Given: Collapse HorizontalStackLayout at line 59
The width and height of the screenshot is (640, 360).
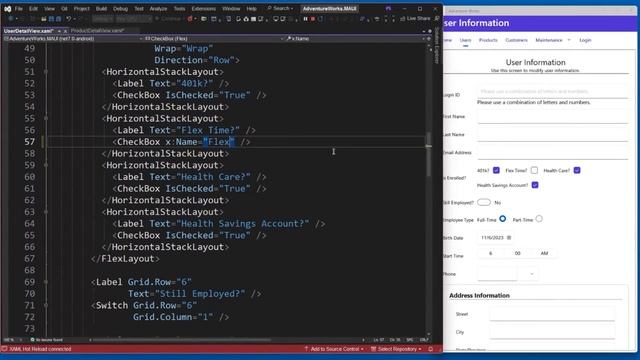Looking at the screenshot, I should (x=46, y=165).
